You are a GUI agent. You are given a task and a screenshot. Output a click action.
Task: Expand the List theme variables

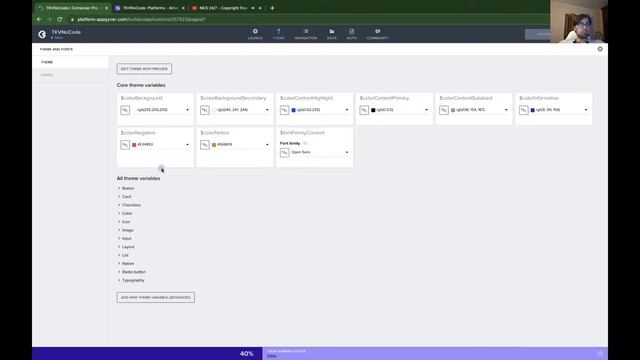coord(123,255)
